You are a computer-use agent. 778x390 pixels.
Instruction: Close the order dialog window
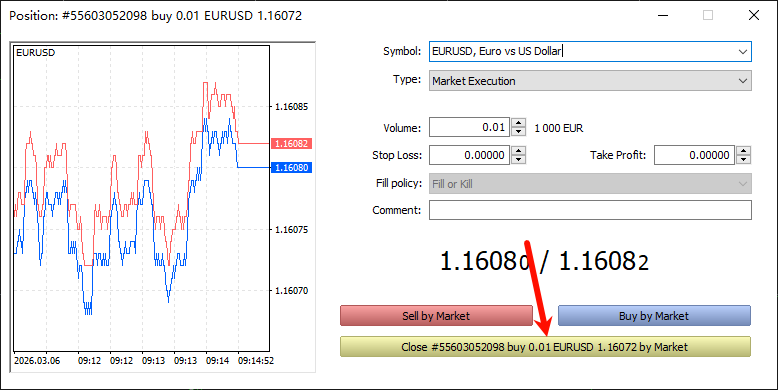(x=754, y=15)
